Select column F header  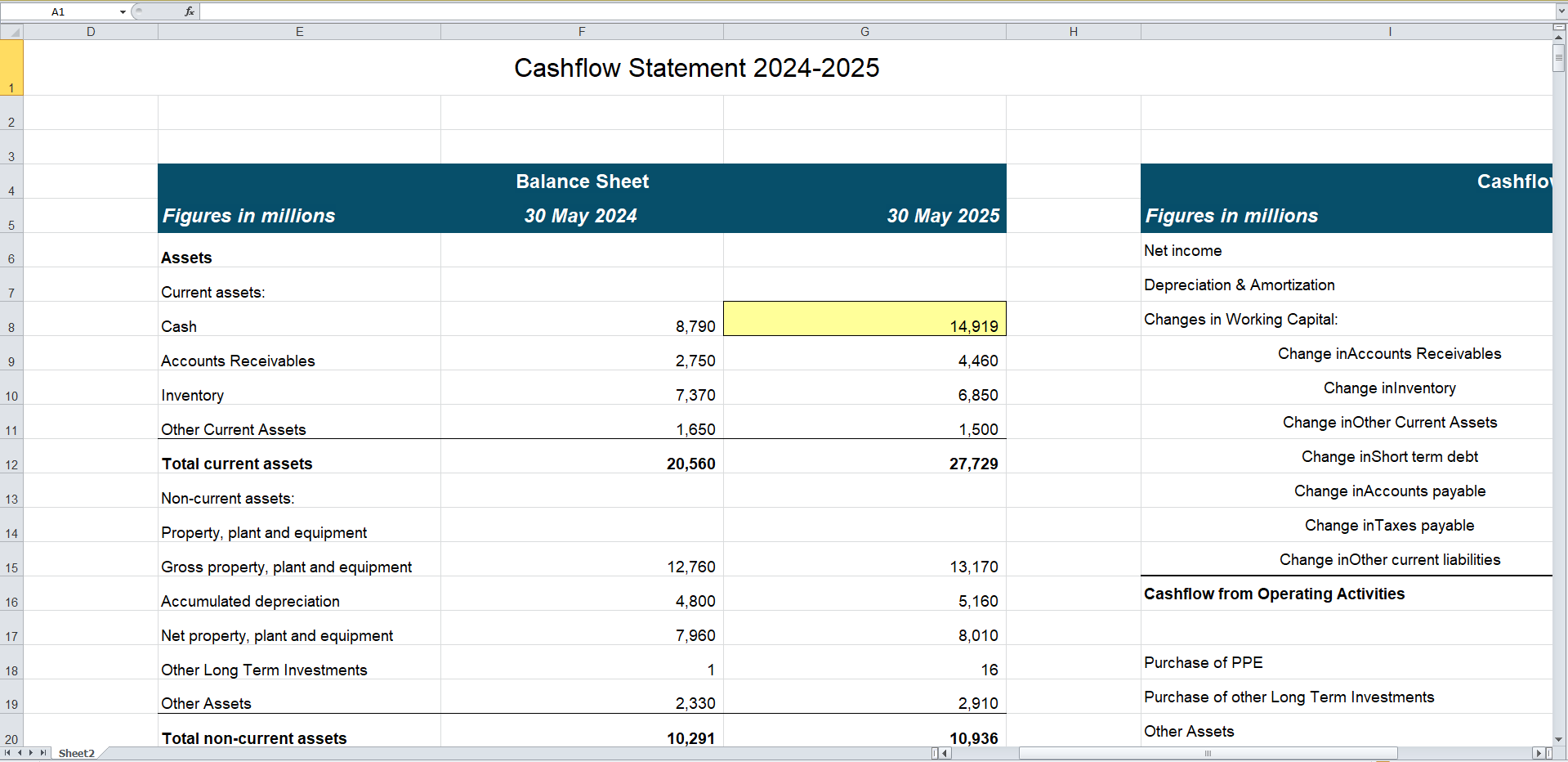tap(582, 32)
